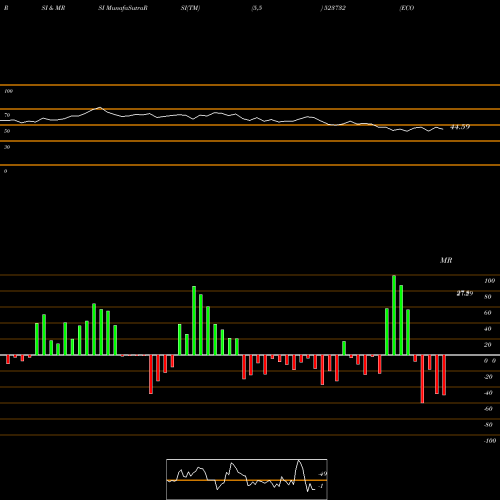Click the RSI axis label 30
The width and height of the screenshot is (500, 500).
7,147
